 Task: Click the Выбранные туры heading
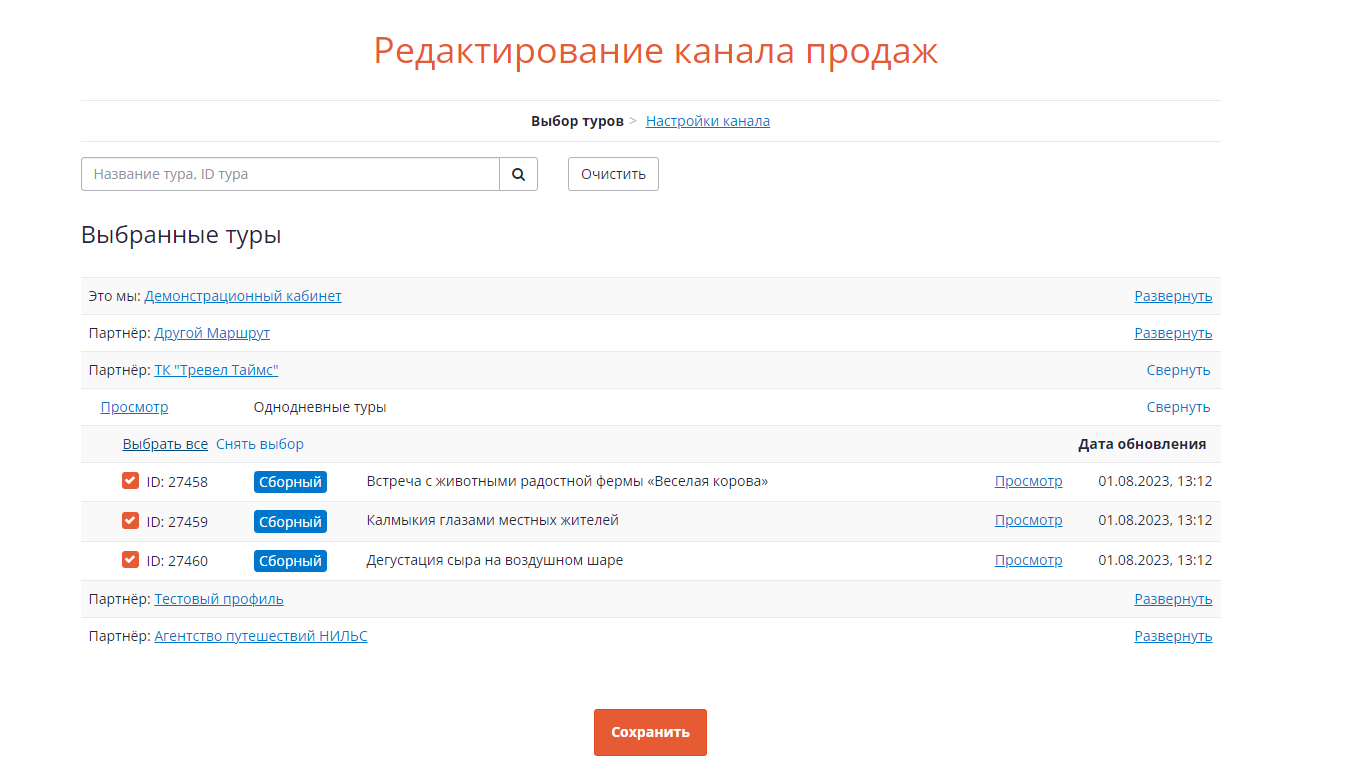[181, 236]
